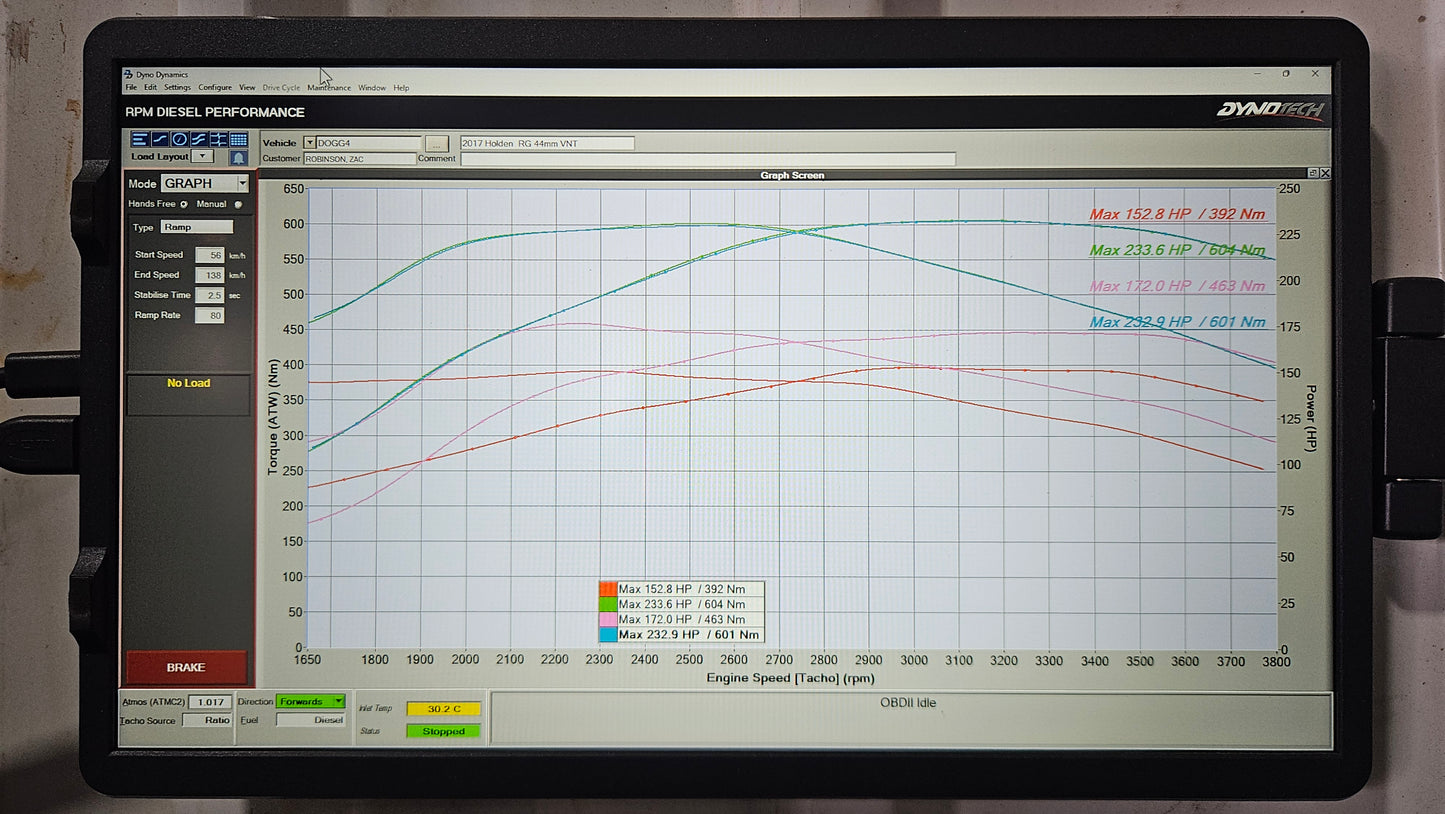Click the multi-curve overlay graph icon

199,139
